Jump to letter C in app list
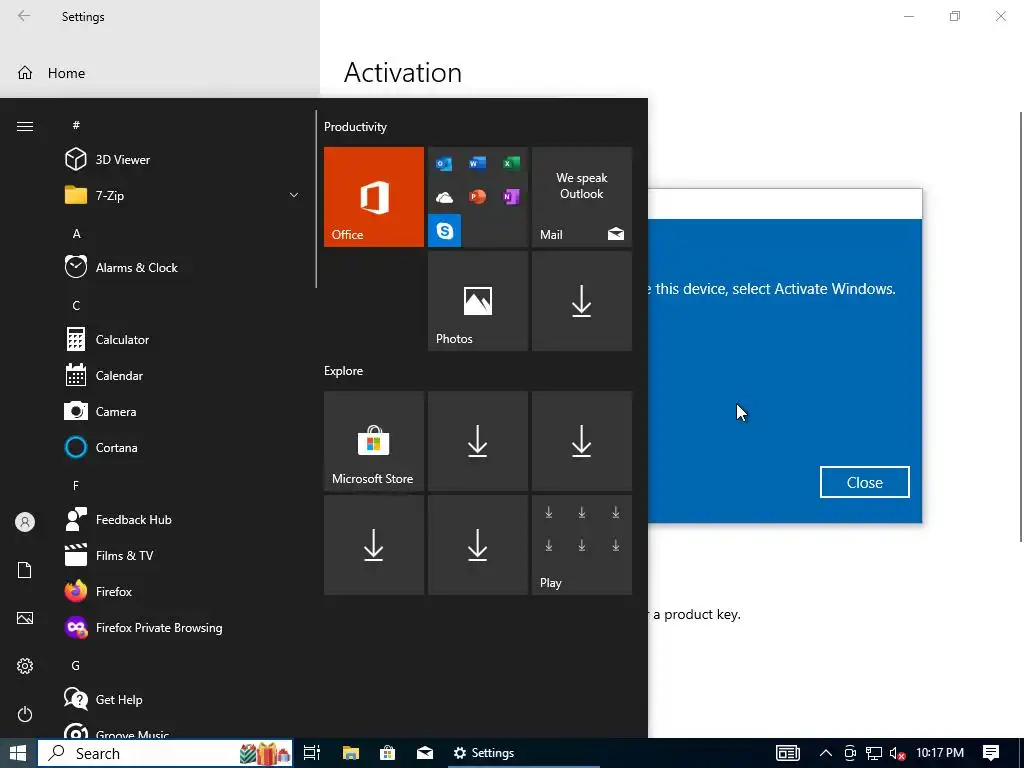Viewport: 1024px width, 768px height. click(76, 306)
